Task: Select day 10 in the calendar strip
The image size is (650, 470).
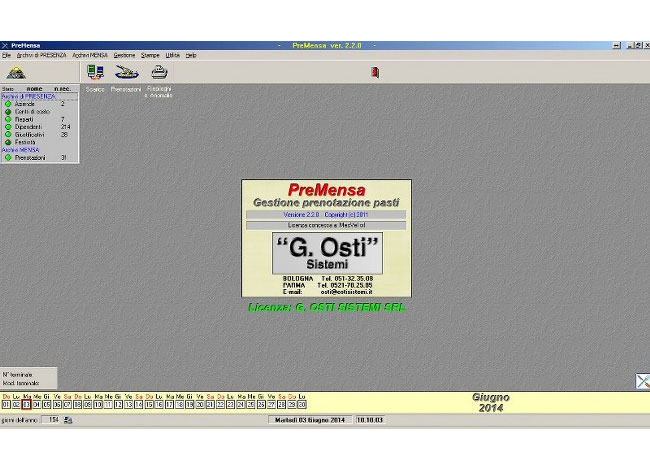Action: (98, 405)
